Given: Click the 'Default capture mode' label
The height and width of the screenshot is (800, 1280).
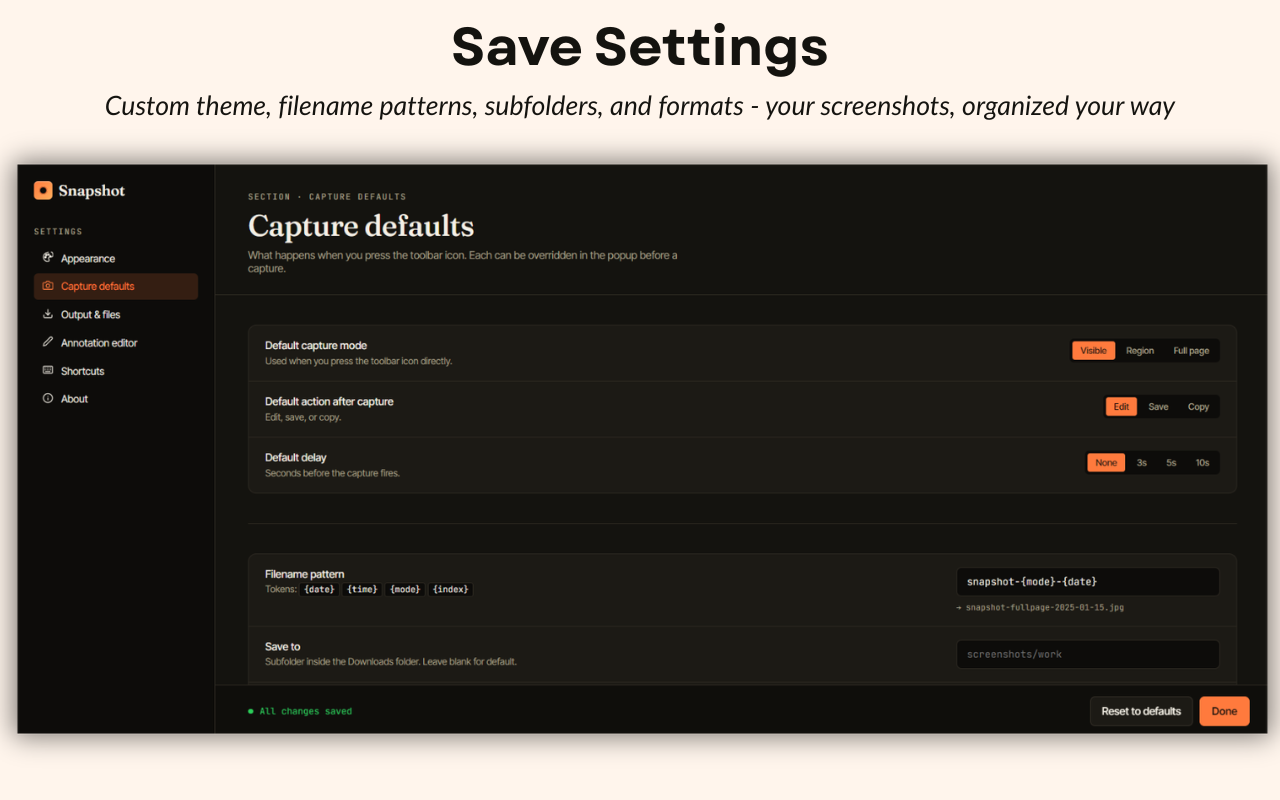Looking at the screenshot, I should tap(316, 346).
